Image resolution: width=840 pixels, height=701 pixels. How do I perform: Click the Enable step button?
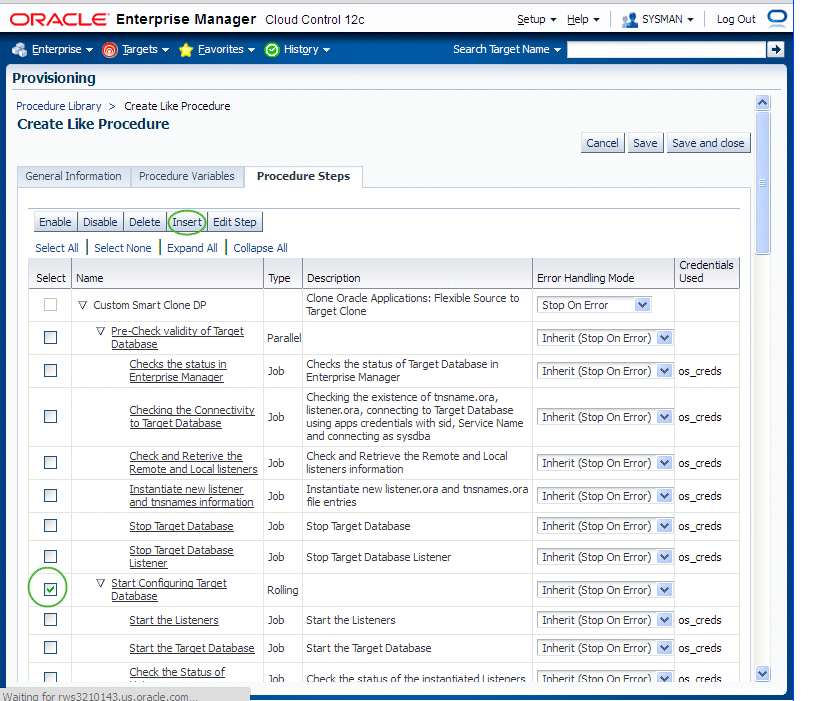coord(55,222)
